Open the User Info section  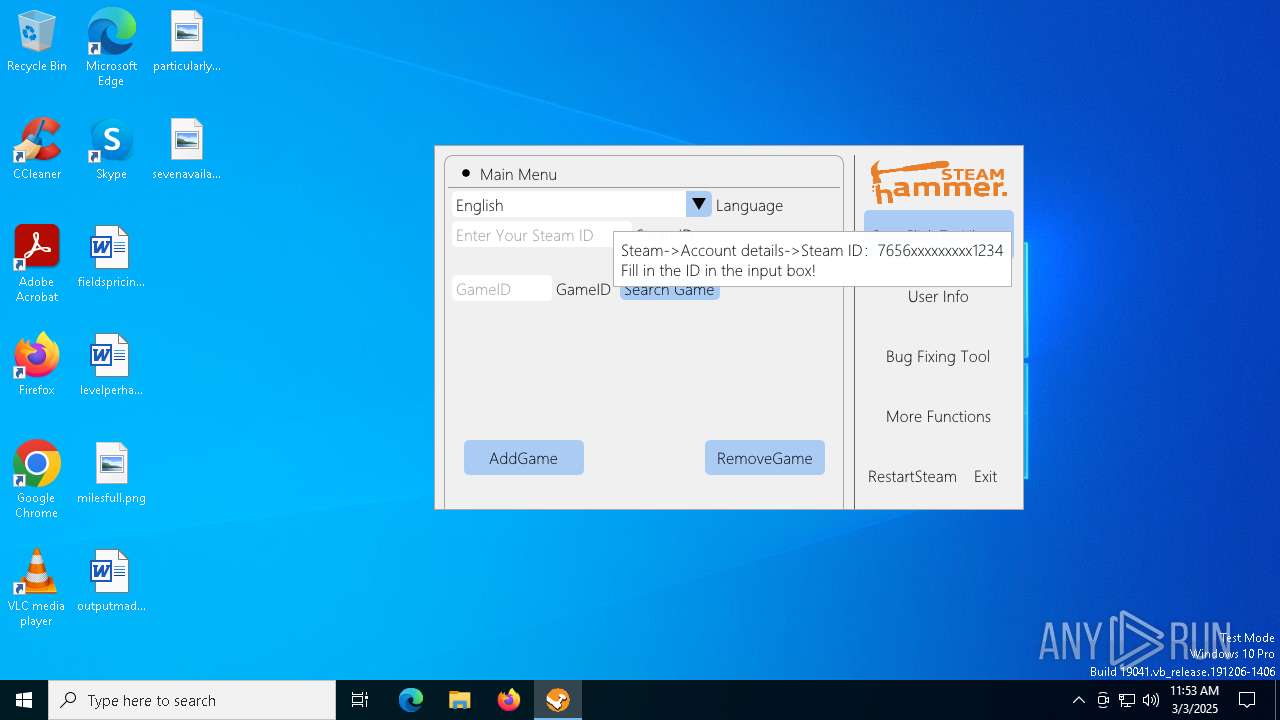tap(938, 296)
